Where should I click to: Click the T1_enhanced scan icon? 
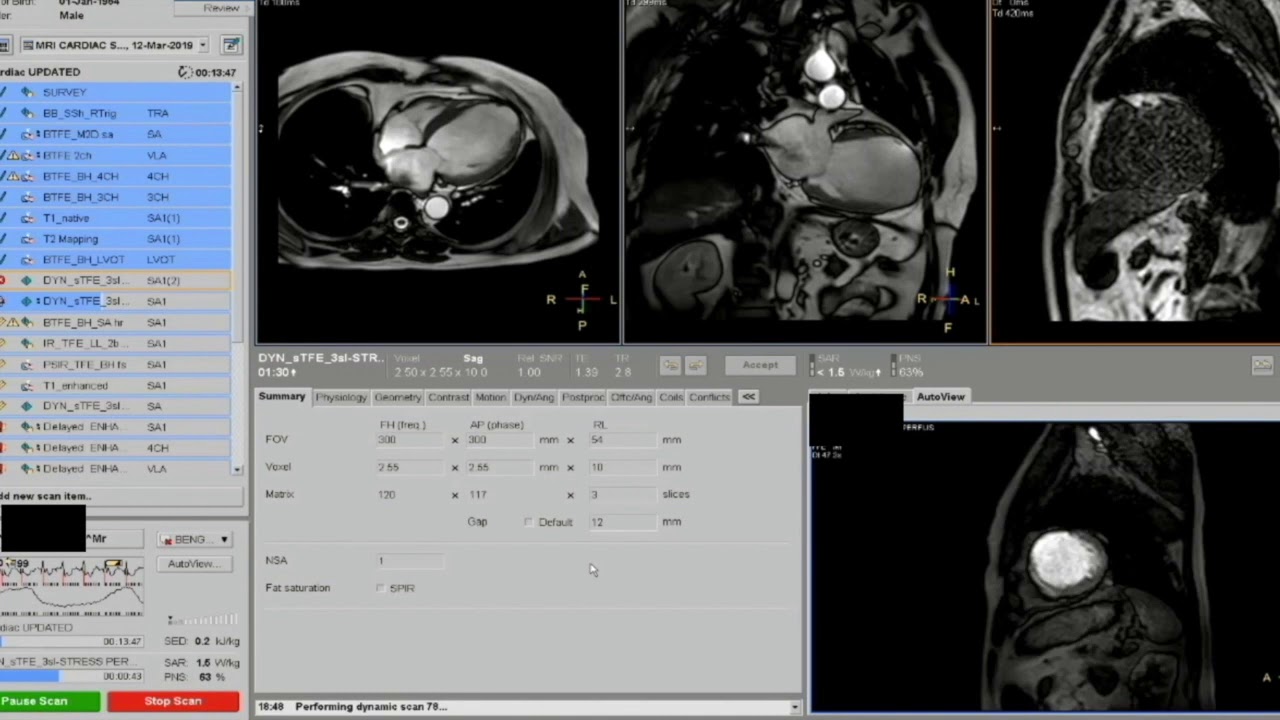(27, 385)
